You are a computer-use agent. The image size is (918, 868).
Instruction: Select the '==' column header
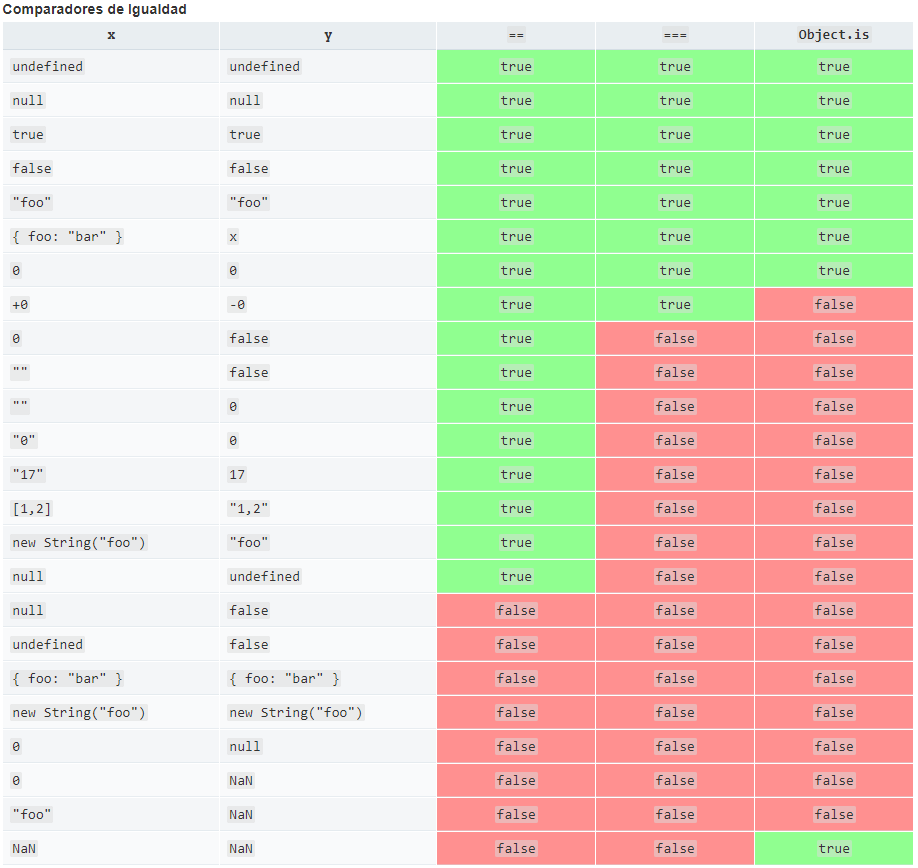point(516,35)
